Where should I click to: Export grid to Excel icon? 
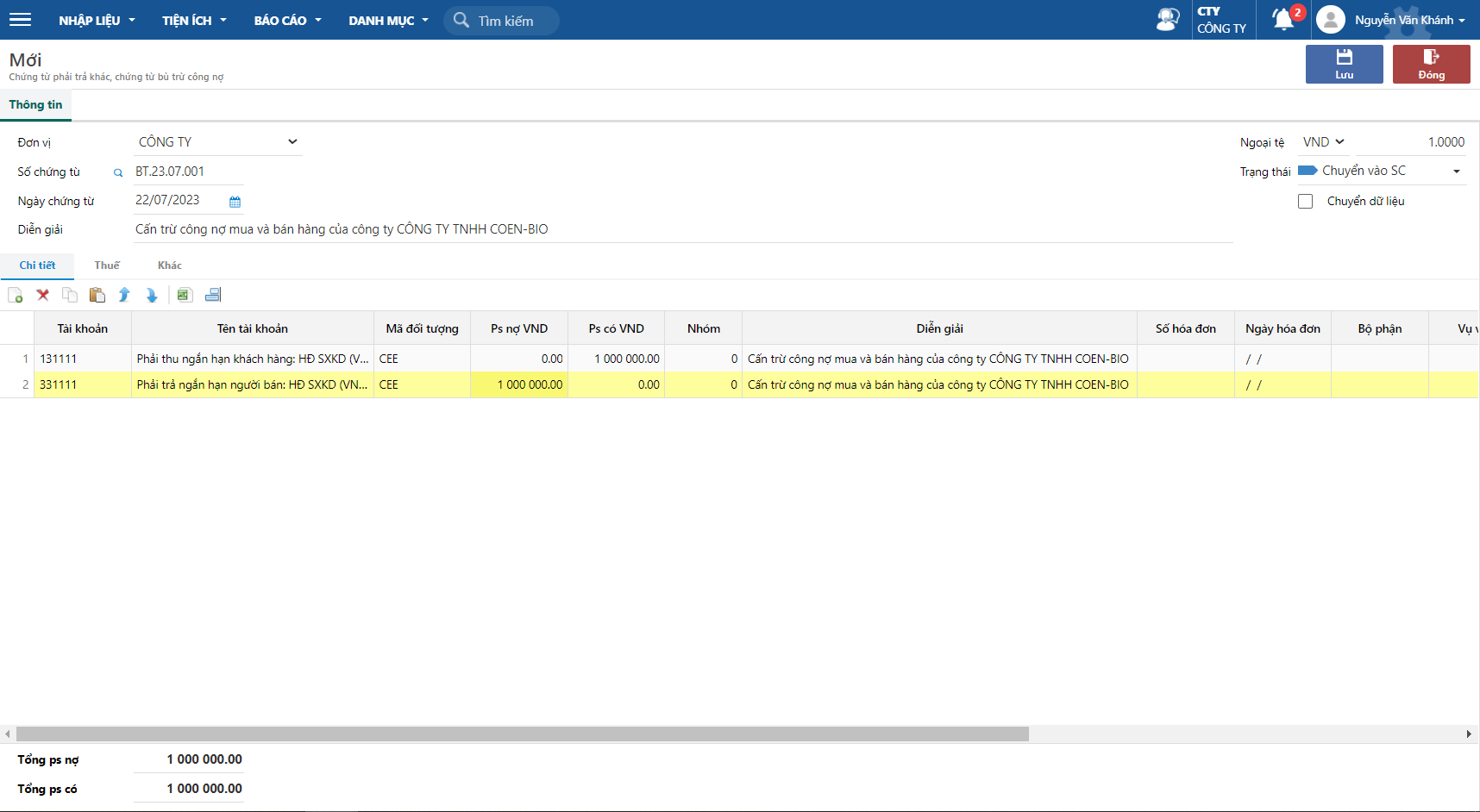pos(184,295)
